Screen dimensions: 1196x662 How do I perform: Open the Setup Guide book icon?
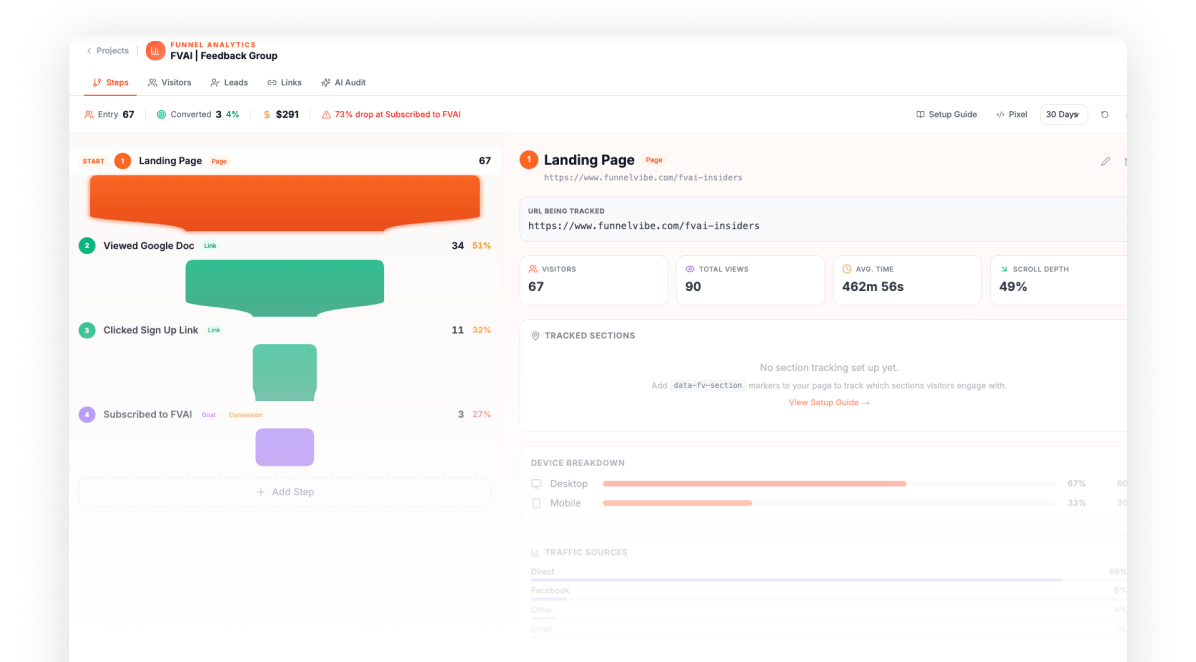point(921,114)
